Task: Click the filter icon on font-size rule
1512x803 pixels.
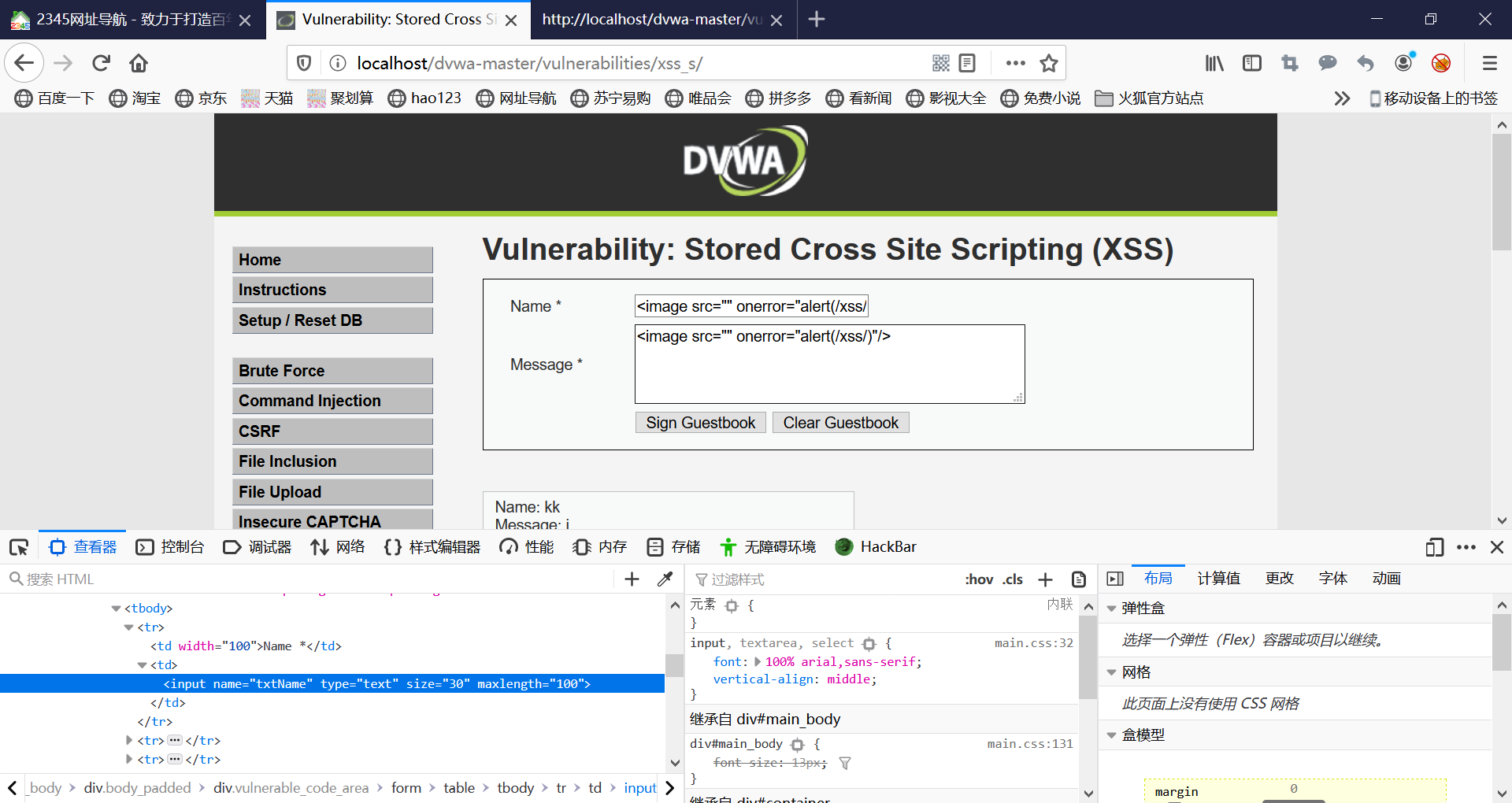Action: pyautogui.click(x=845, y=763)
